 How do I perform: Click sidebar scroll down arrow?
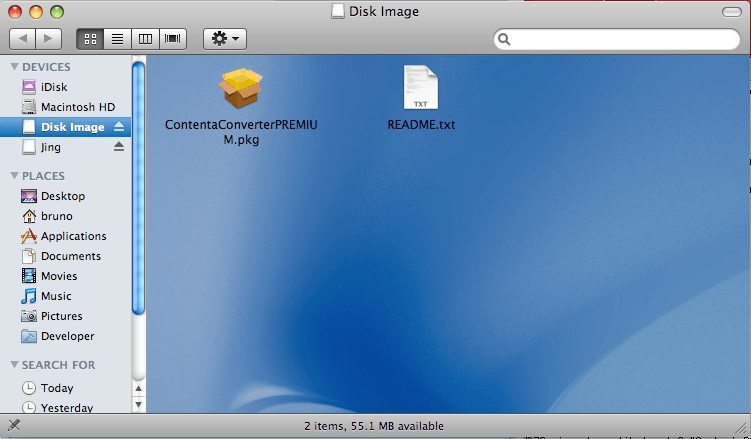click(138, 405)
